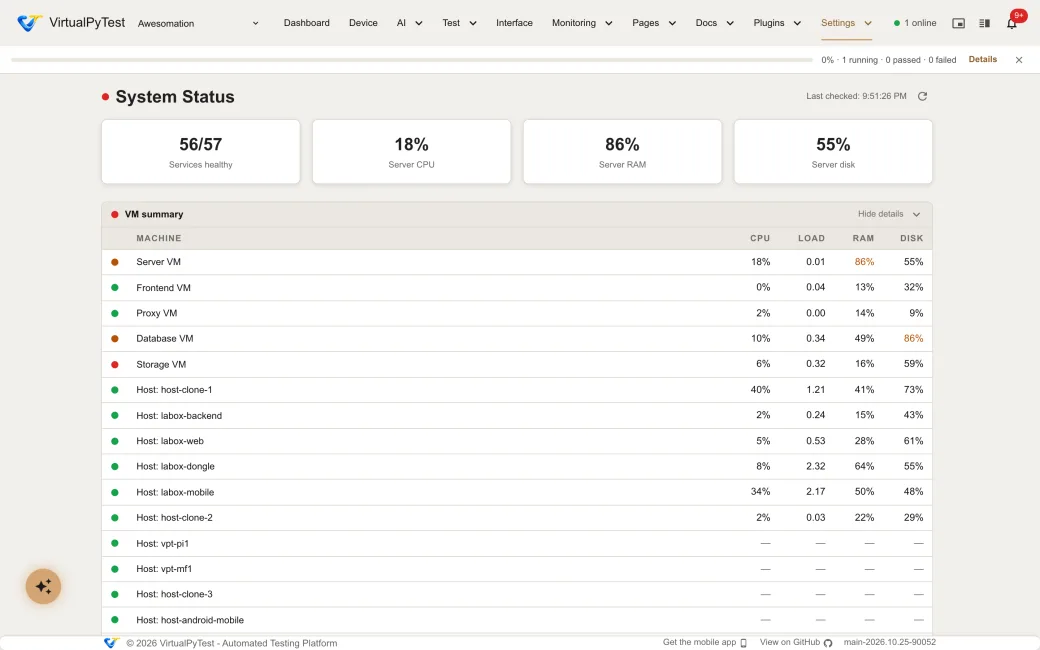Click the 1 online status indicator
The image size is (1040, 650).
click(915, 23)
